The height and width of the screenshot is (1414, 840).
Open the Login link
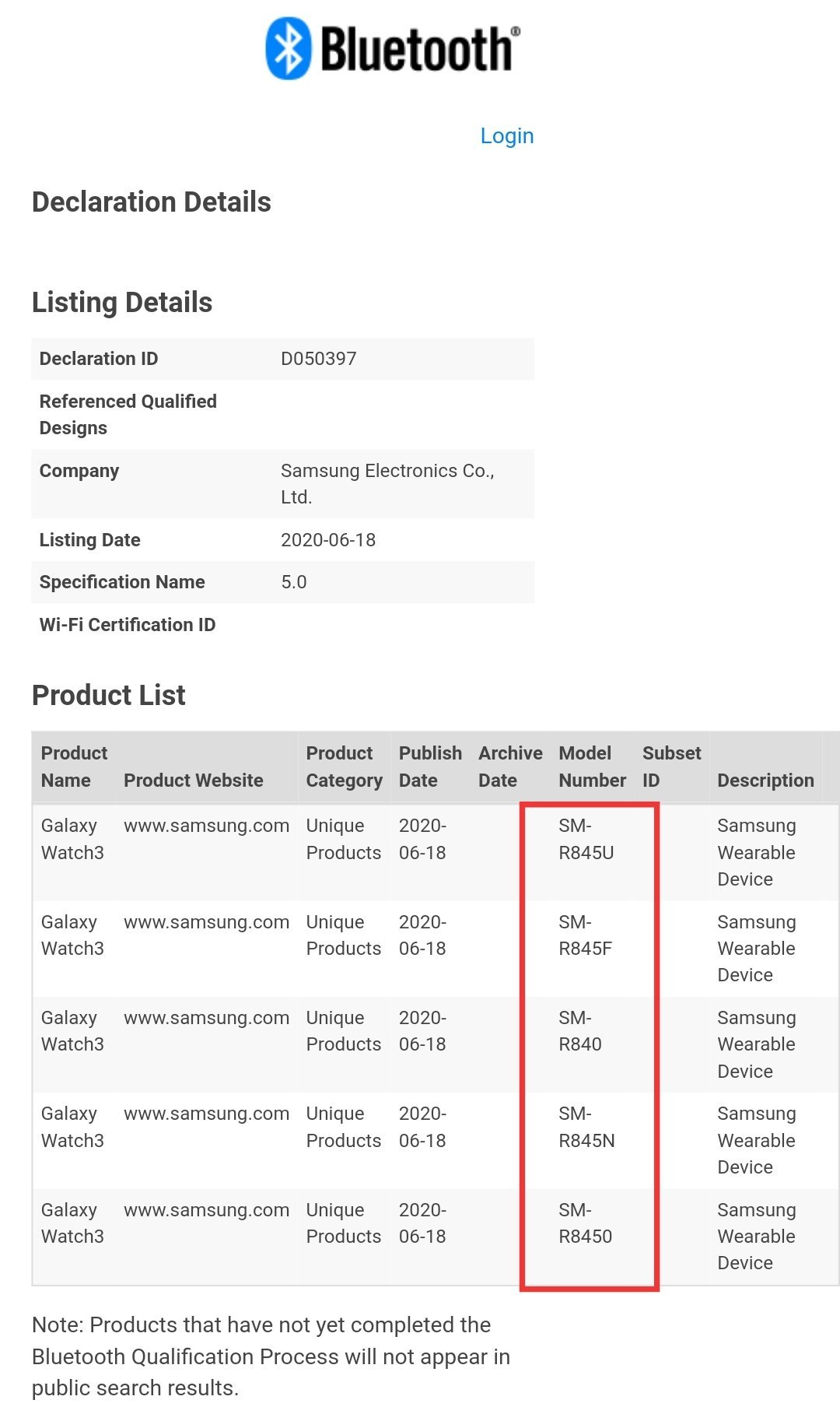click(x=506, y=136)
